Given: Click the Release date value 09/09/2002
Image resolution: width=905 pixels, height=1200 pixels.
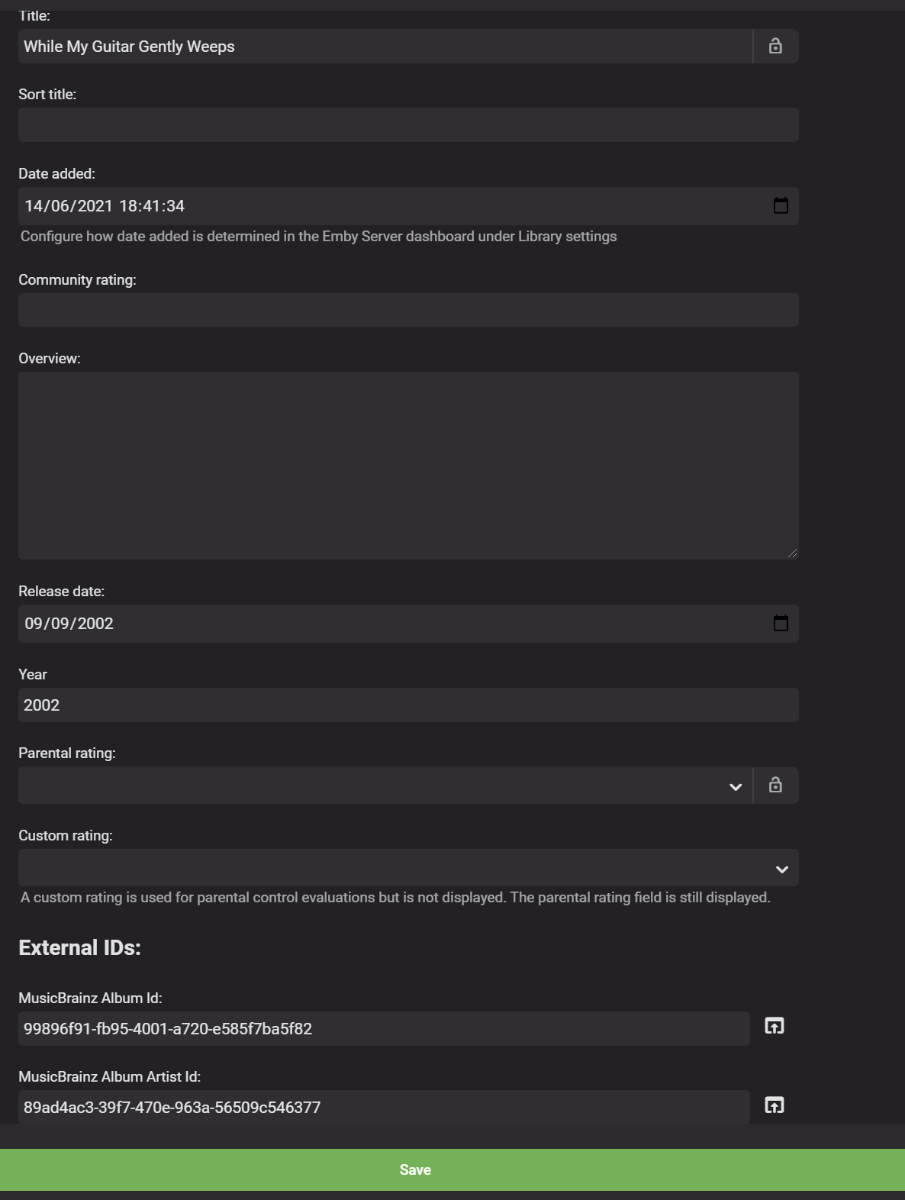Looking at the screenshot, I should (x=70, y=623).
